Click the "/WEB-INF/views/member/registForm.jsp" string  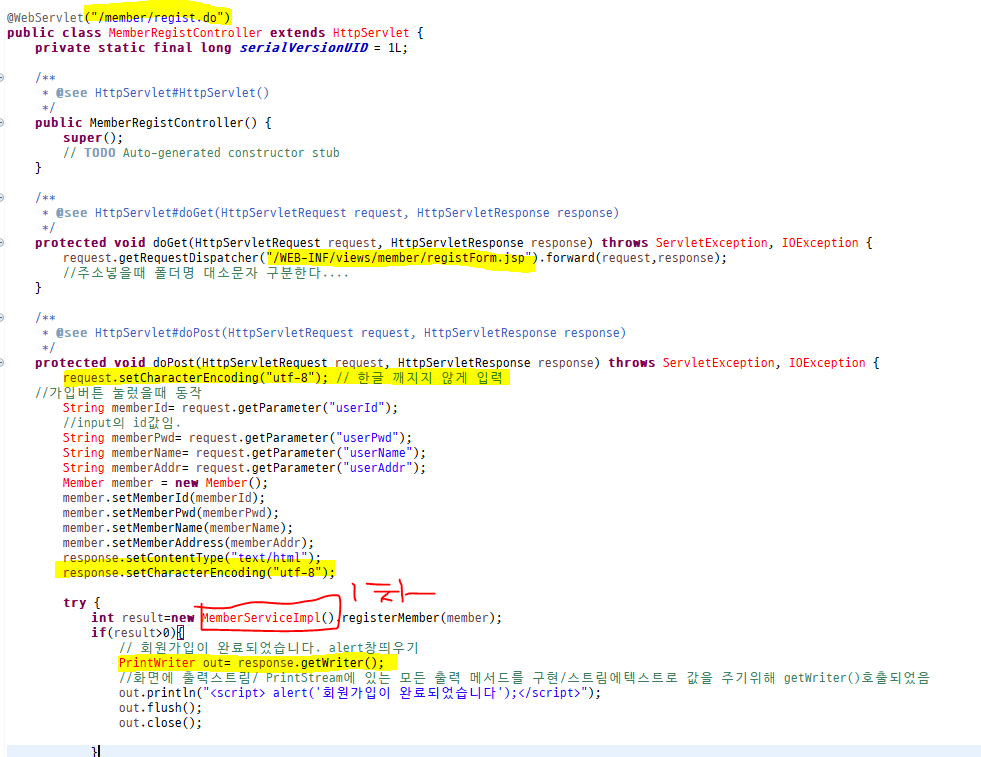click(399, 258)
